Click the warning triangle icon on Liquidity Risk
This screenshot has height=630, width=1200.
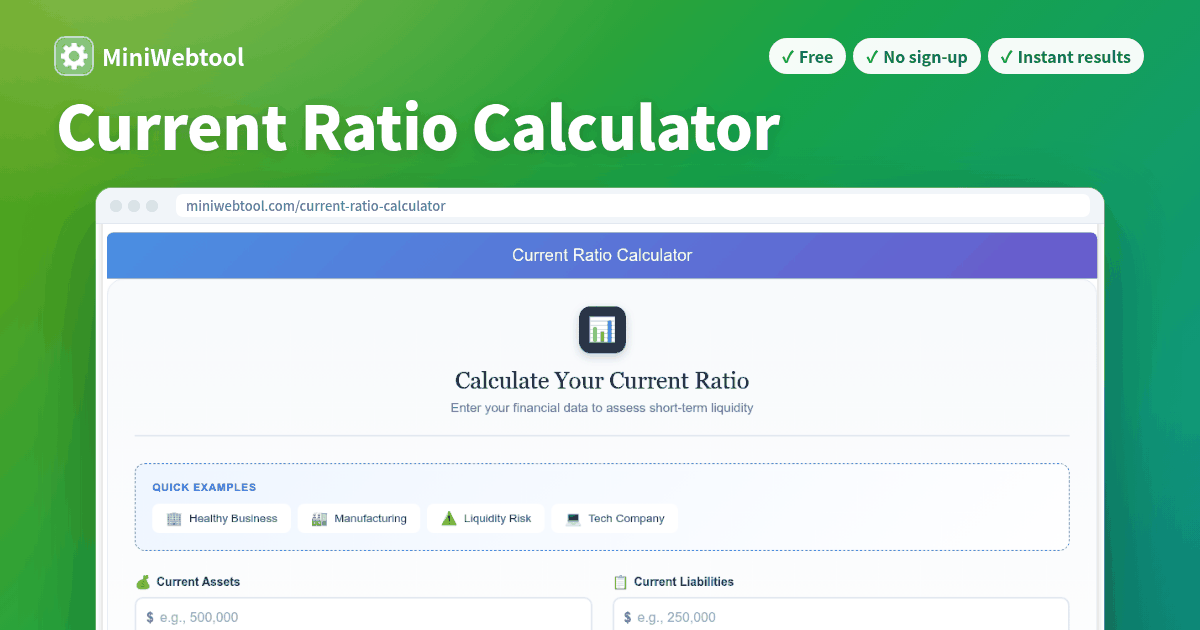(x=448, y=518)
